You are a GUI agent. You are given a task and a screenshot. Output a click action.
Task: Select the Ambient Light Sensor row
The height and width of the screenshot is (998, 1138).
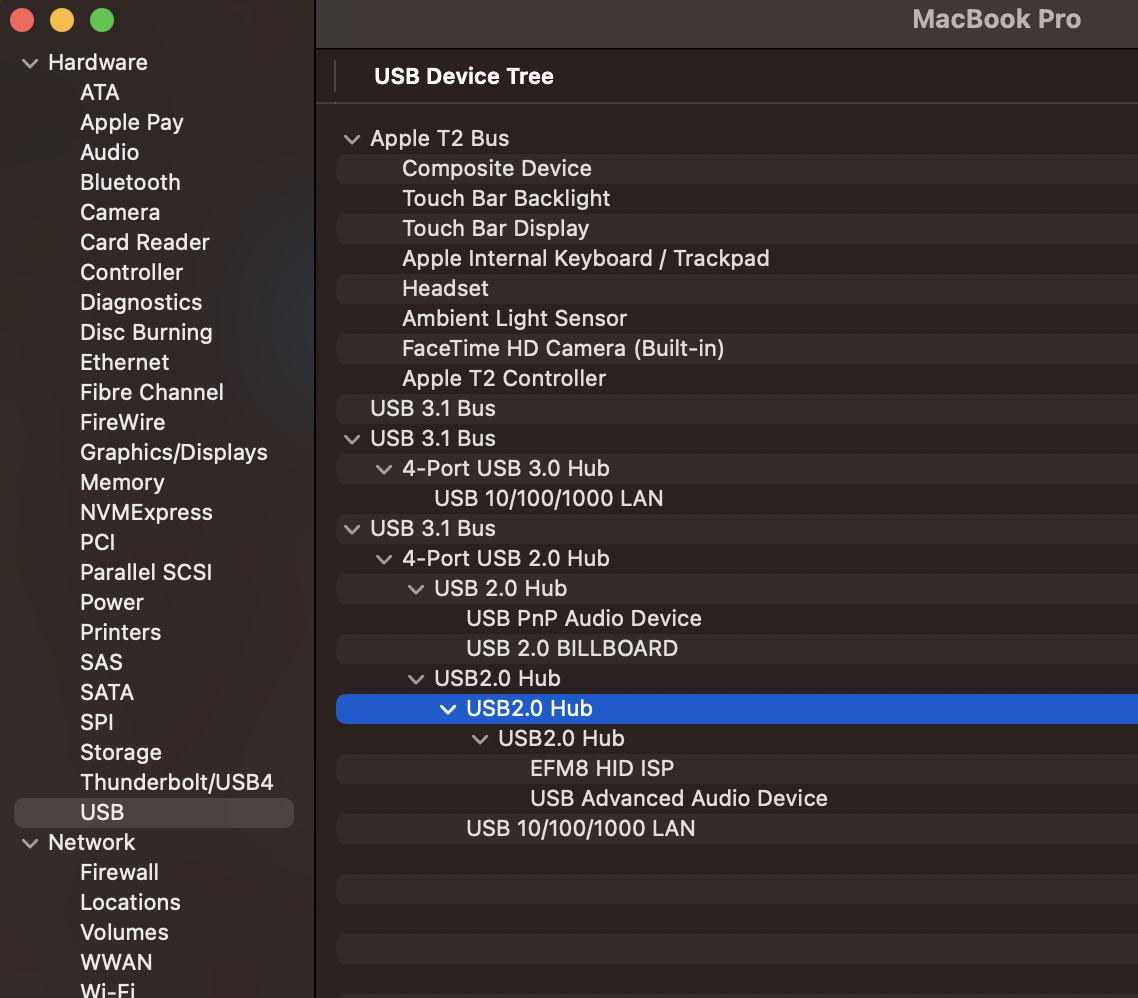click(737, 319)
